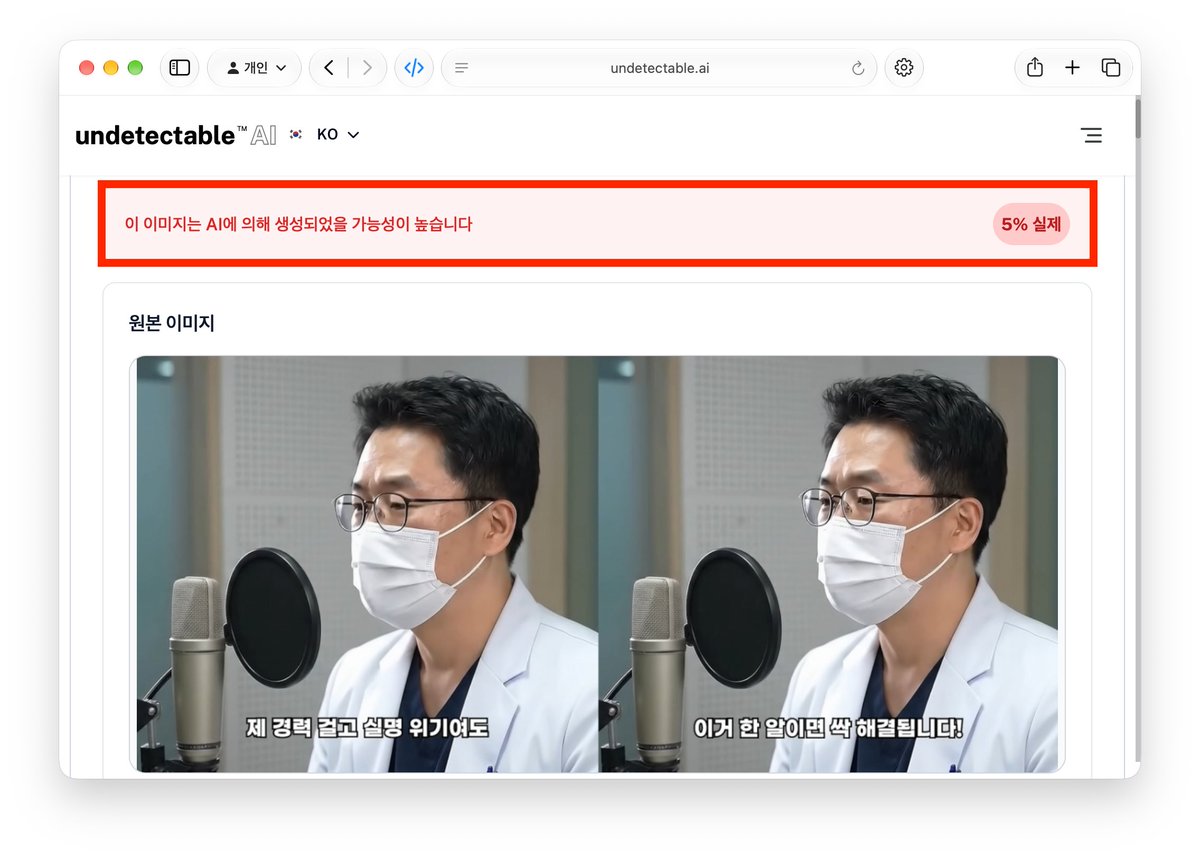1200x857 pixels.
Task: Maximize the Safari window
Action: (x=135, y=68)
